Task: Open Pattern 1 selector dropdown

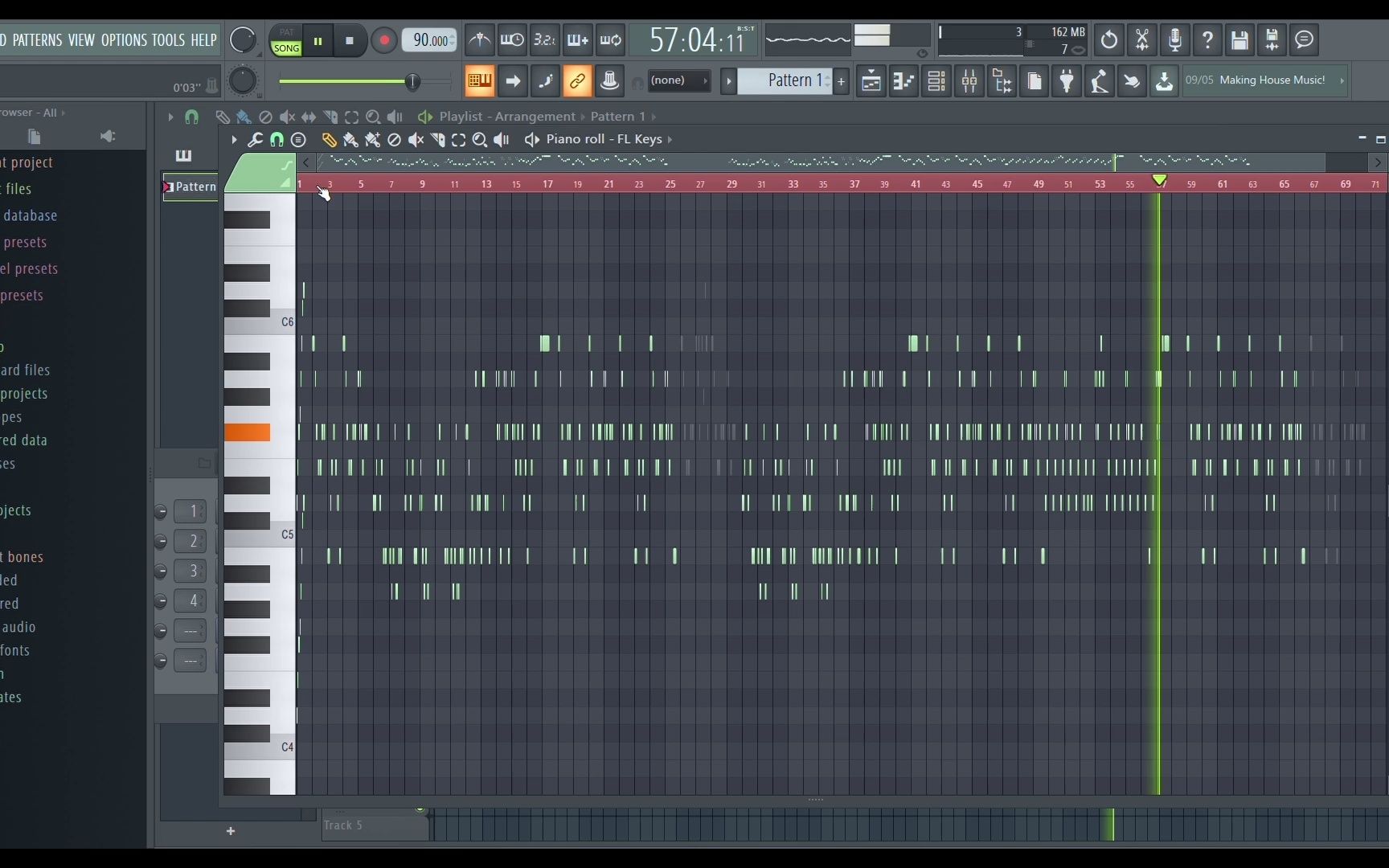Action: [x=785, y=80]
